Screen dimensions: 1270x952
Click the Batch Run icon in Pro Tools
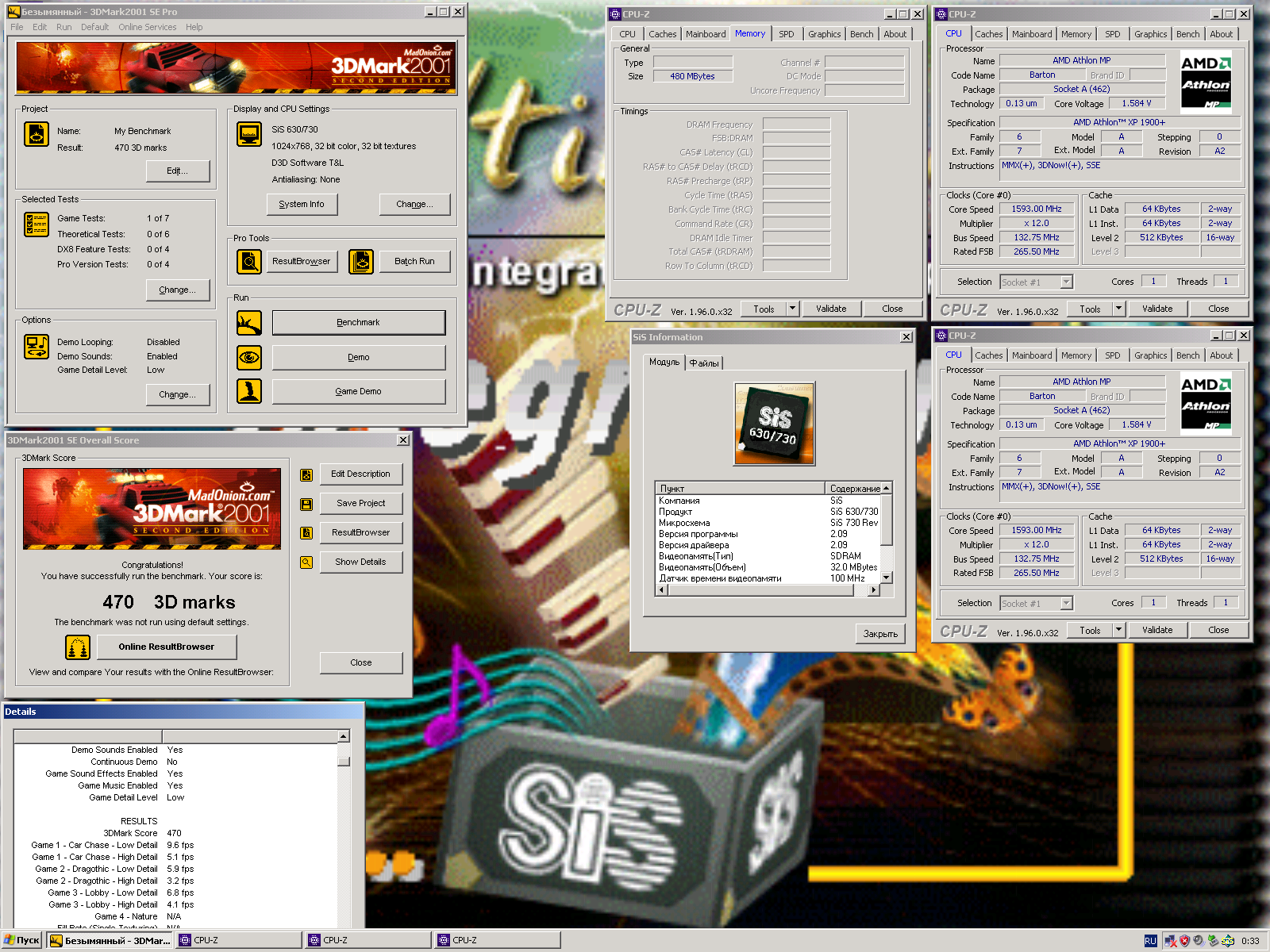[361, 261]
